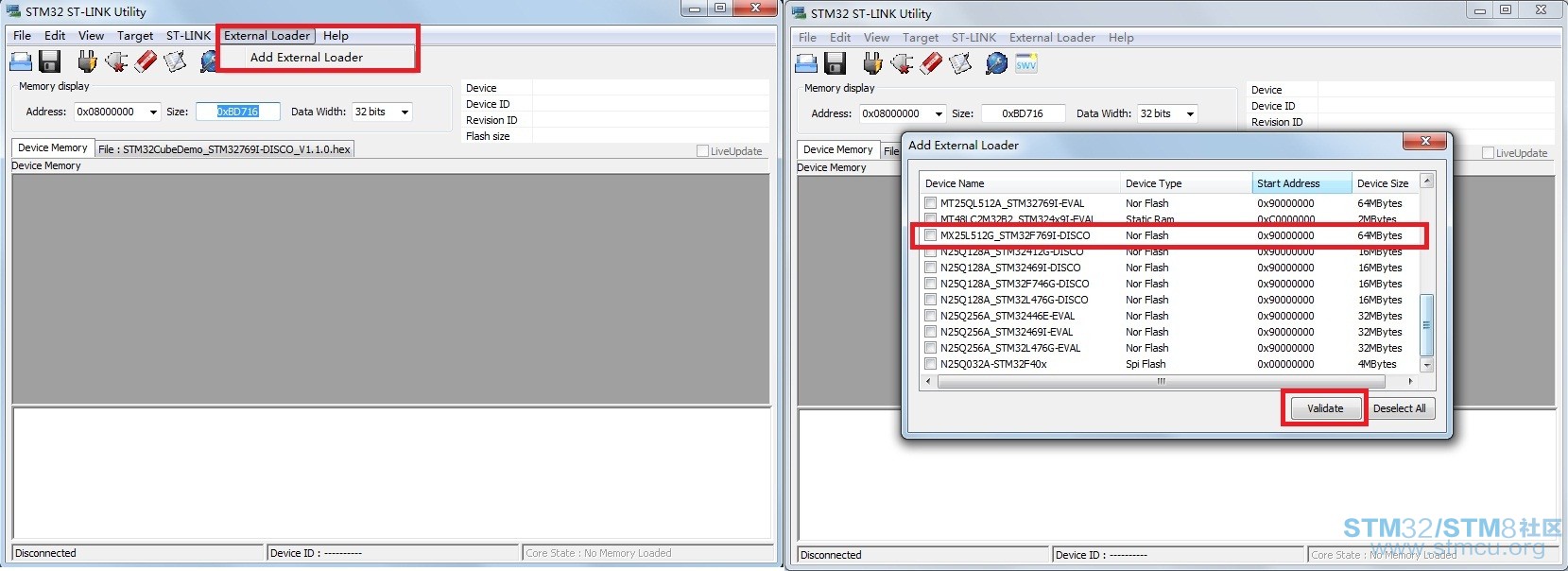Image resolution: width=1568 pixels, height=571 pixels.
Task: Open Data Width dropdown in right window
Action: [1190, 113]
